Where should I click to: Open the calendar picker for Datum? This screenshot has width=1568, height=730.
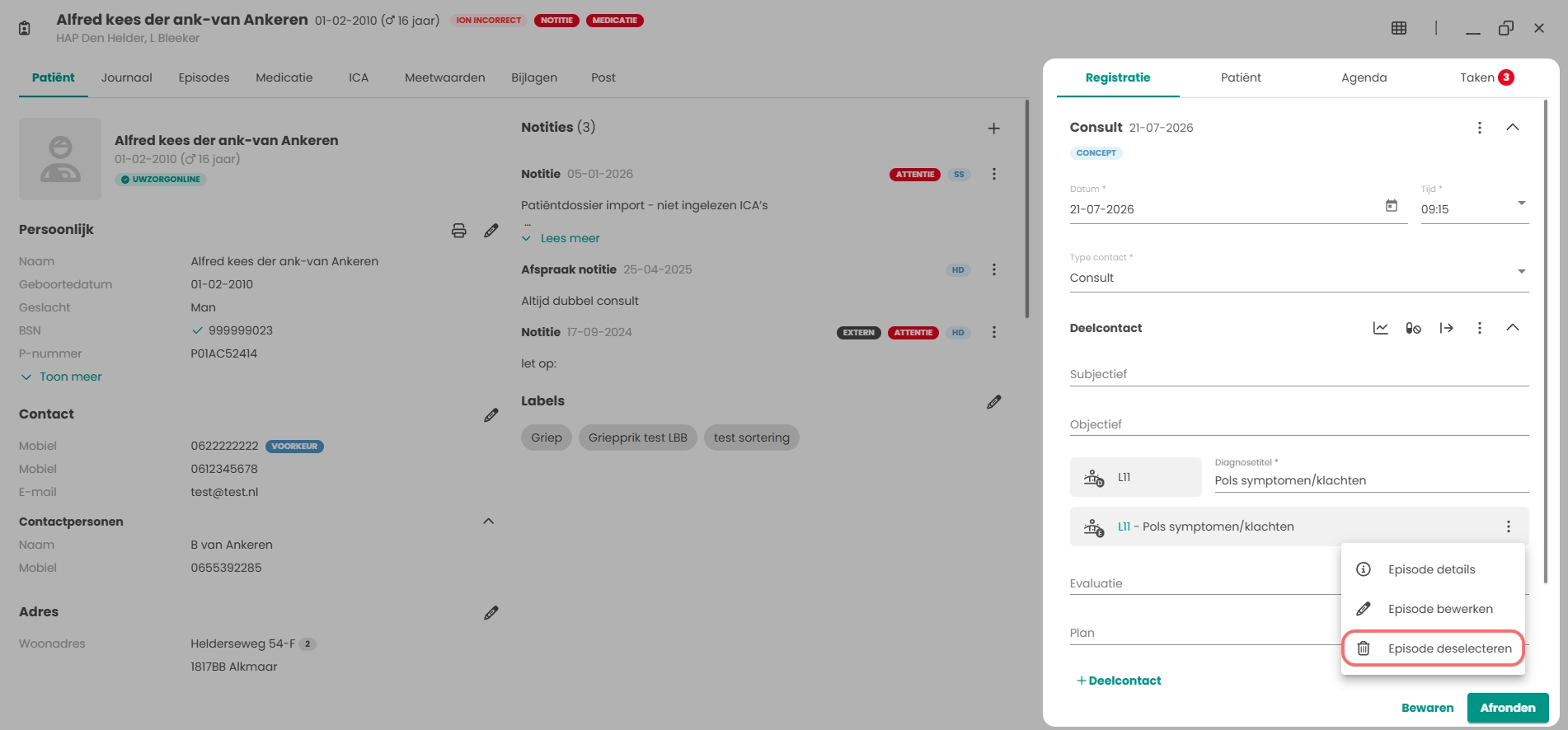pyautogui.click(x=1392, y=206)
